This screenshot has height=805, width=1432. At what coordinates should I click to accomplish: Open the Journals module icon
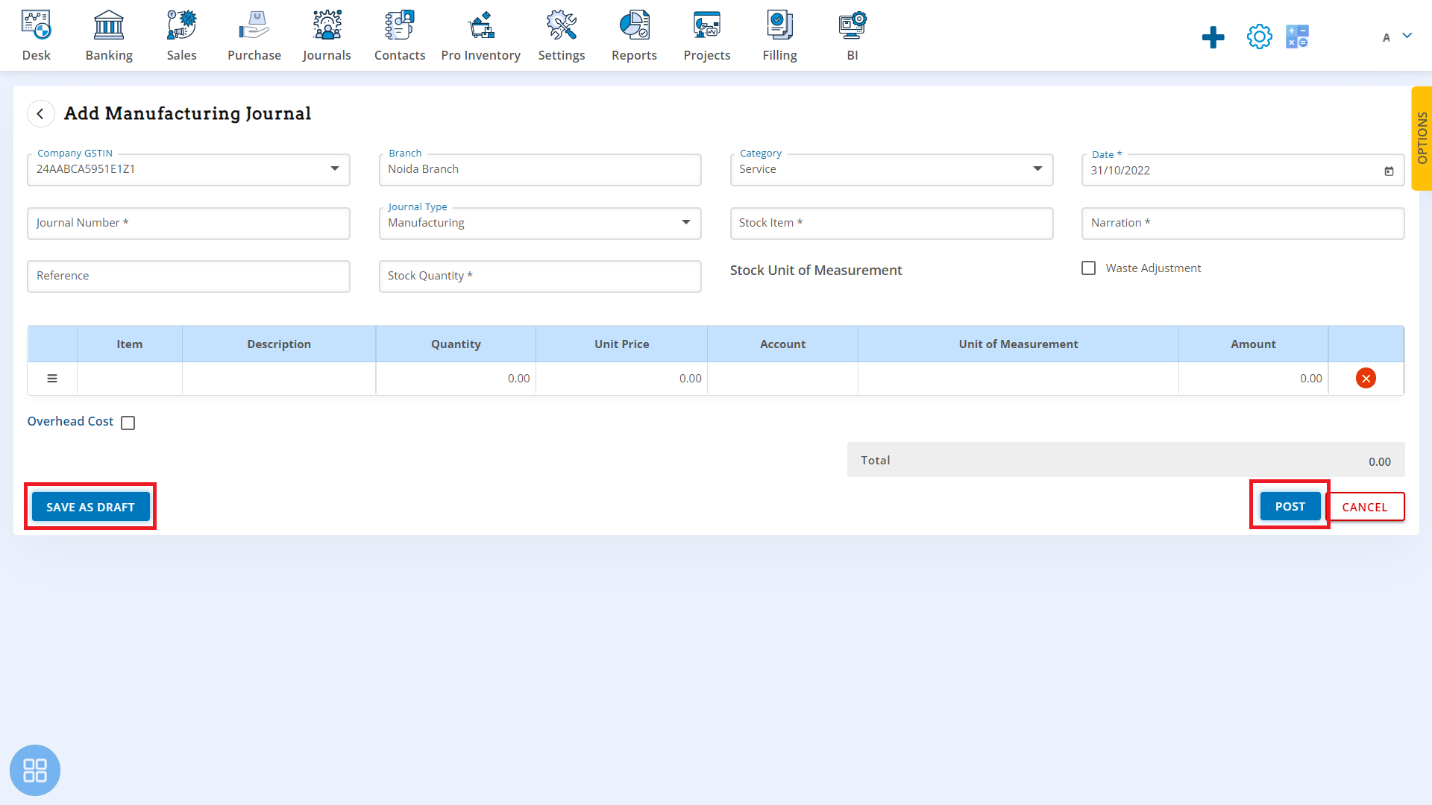pyautogui.click(x=327, y=25)
